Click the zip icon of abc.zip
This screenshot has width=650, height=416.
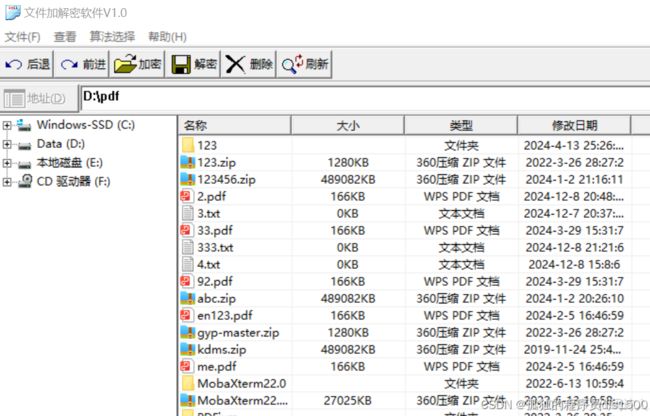point(188,298)
